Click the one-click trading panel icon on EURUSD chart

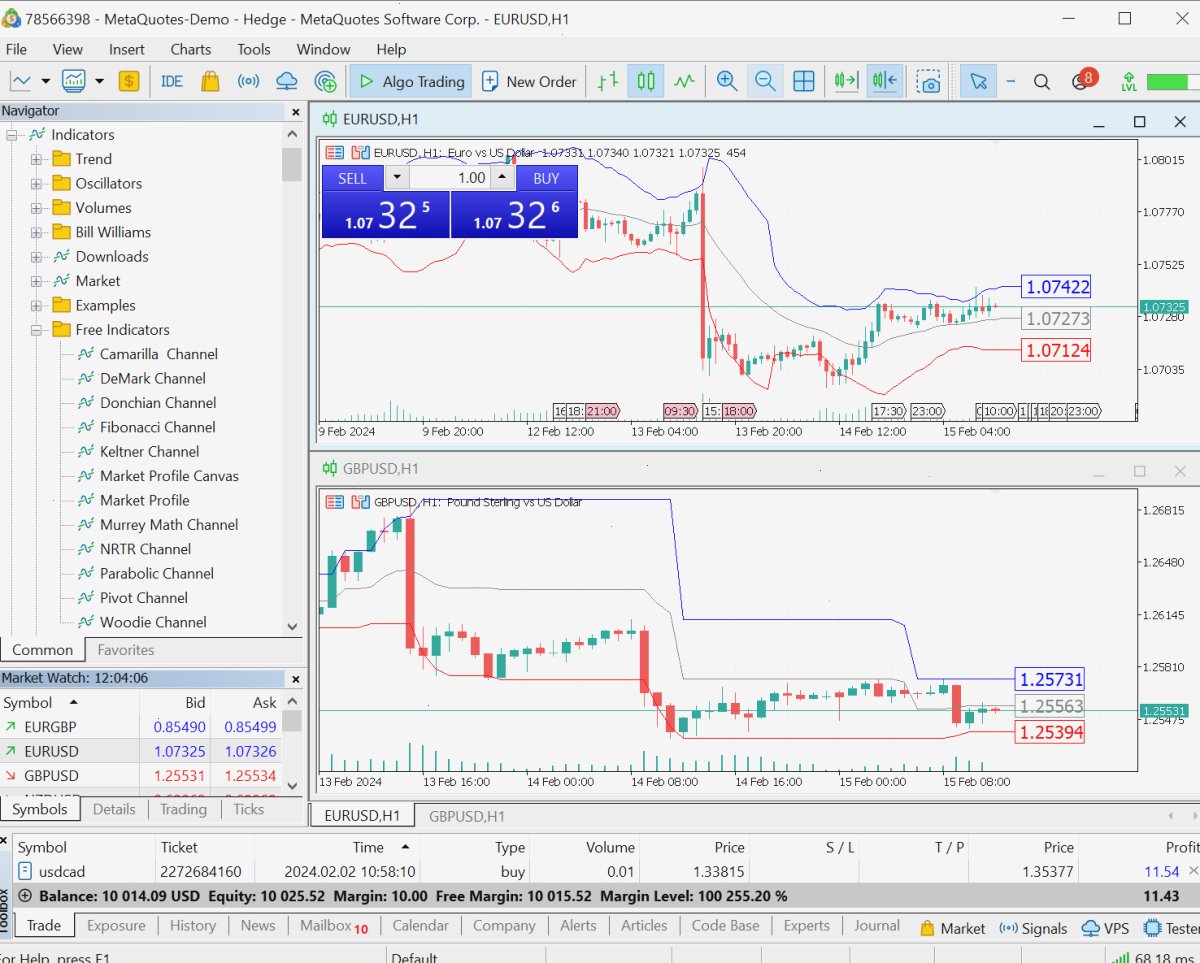(360, 153)
